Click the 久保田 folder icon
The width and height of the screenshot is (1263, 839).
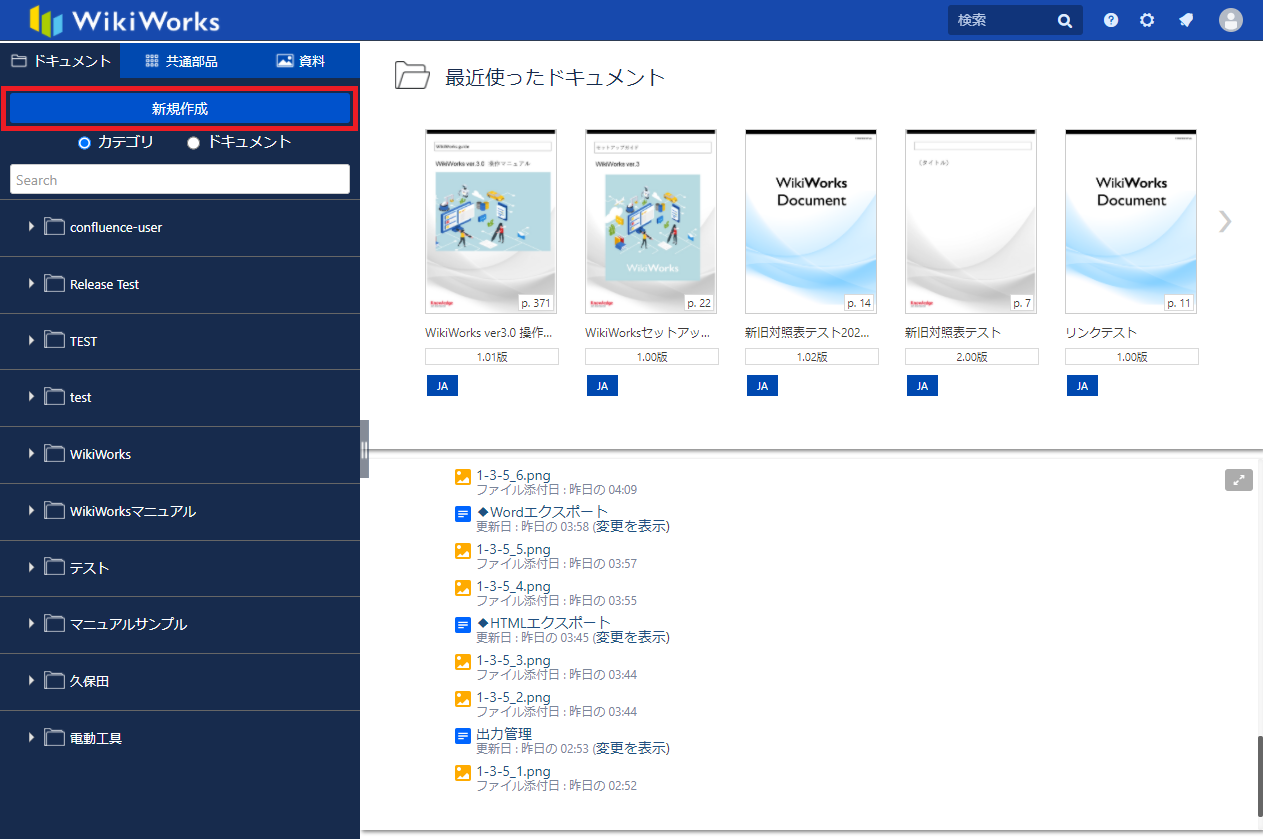[54, 681]
